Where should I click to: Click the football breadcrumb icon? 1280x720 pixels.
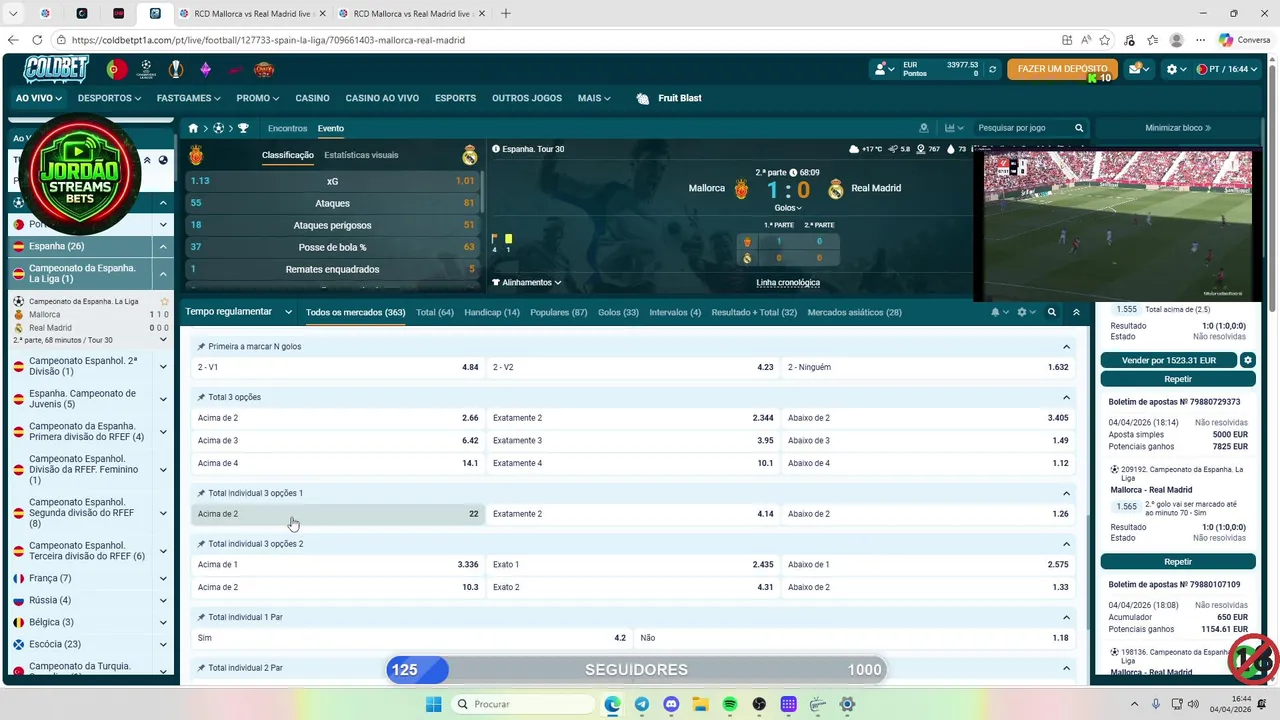218,128
